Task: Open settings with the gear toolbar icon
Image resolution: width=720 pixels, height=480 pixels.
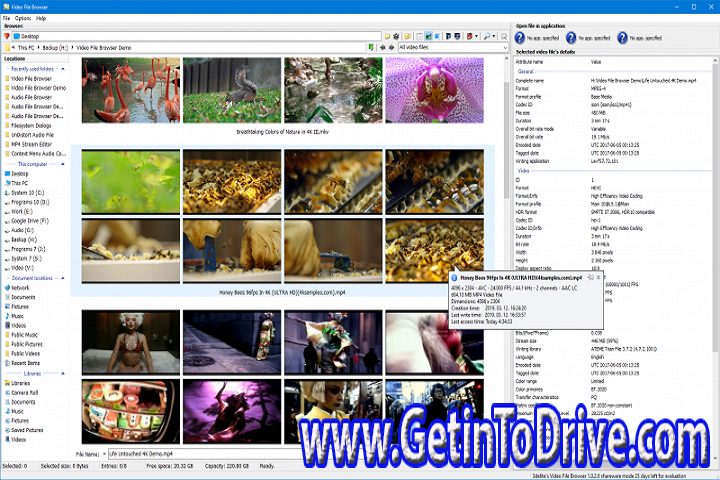Action: (396, 36)
